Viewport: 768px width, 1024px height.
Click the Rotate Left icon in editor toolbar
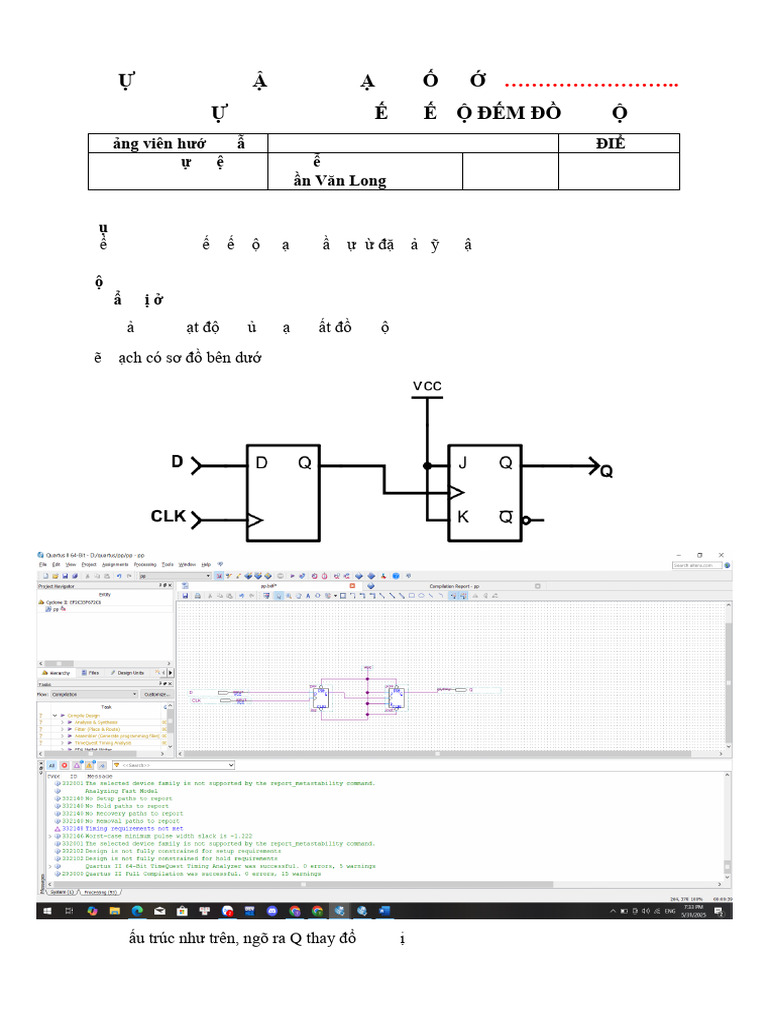point(494,596)
